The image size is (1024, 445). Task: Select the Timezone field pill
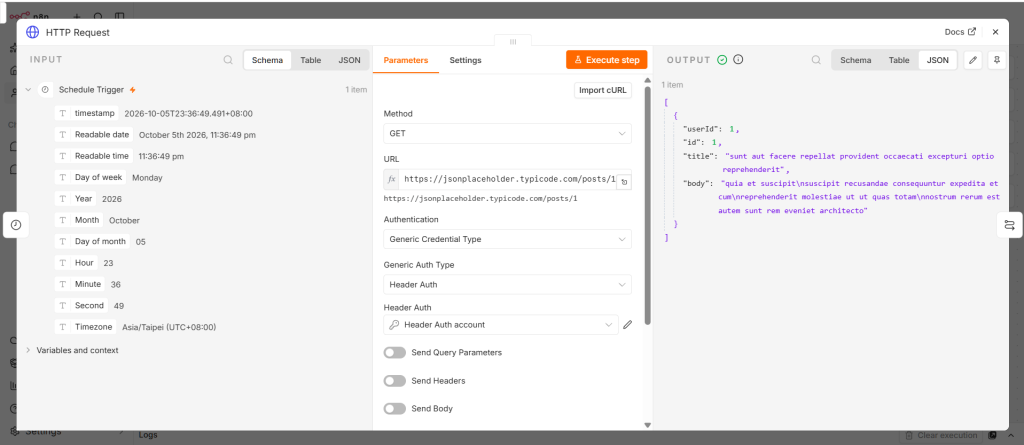pyautogui.click(x=86, y=327)
